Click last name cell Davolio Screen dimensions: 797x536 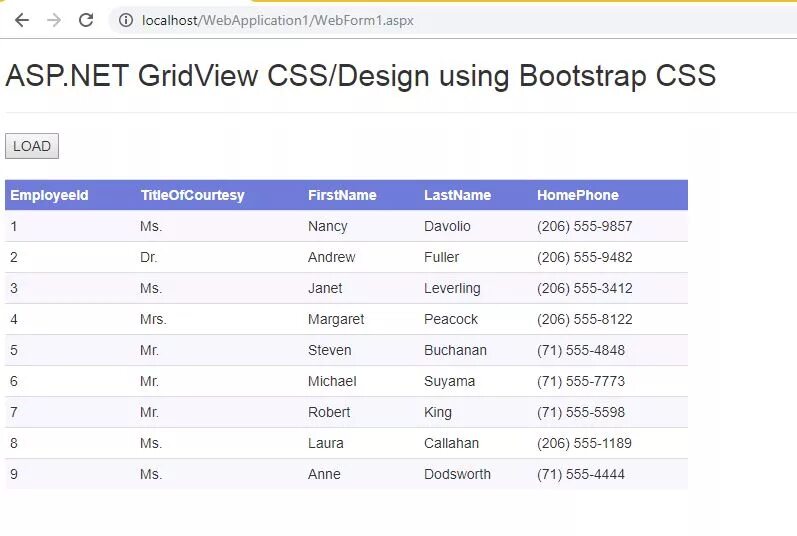click(x=447, y=226)
